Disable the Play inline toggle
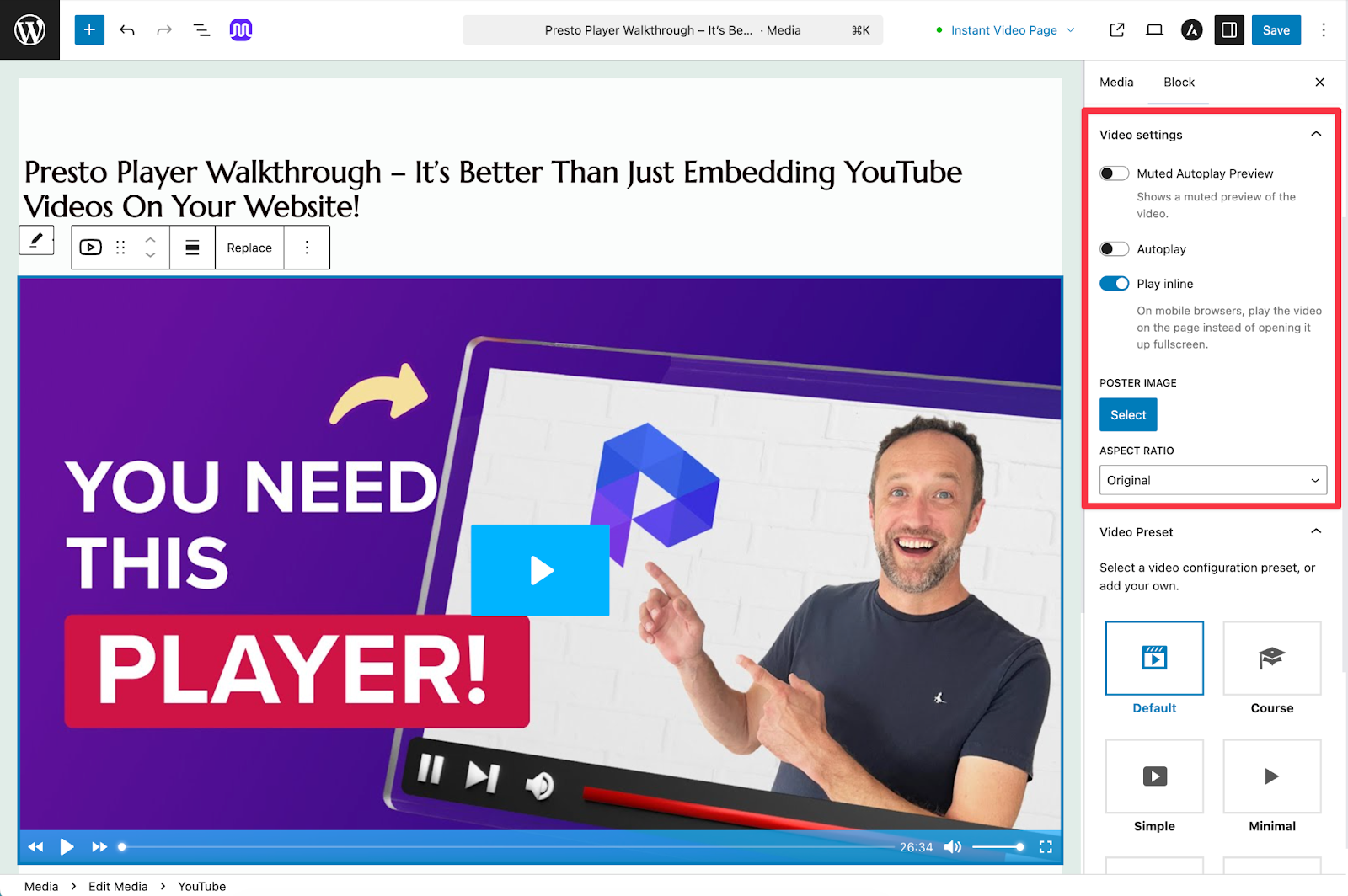 1114,284
